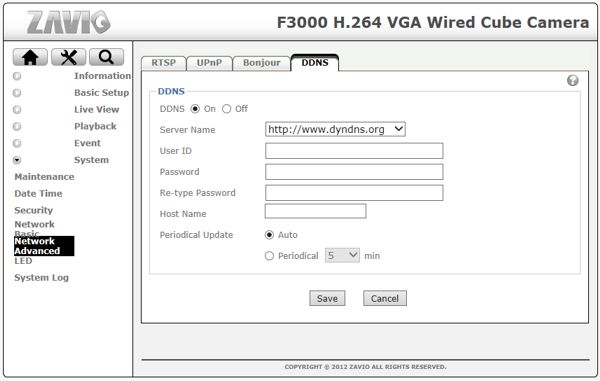
Task: Save the DDNS settings
Action: [327, 298]
